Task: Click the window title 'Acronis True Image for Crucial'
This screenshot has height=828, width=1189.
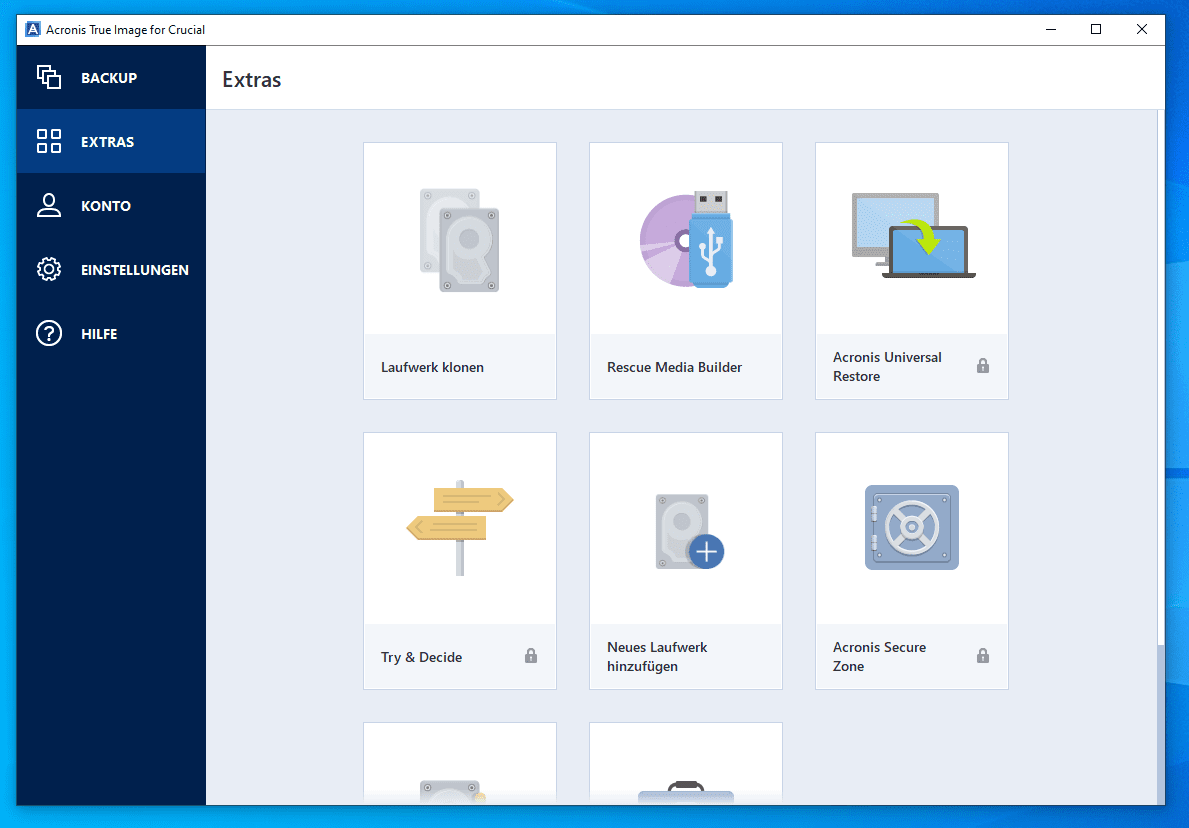Action: [125, 30]
